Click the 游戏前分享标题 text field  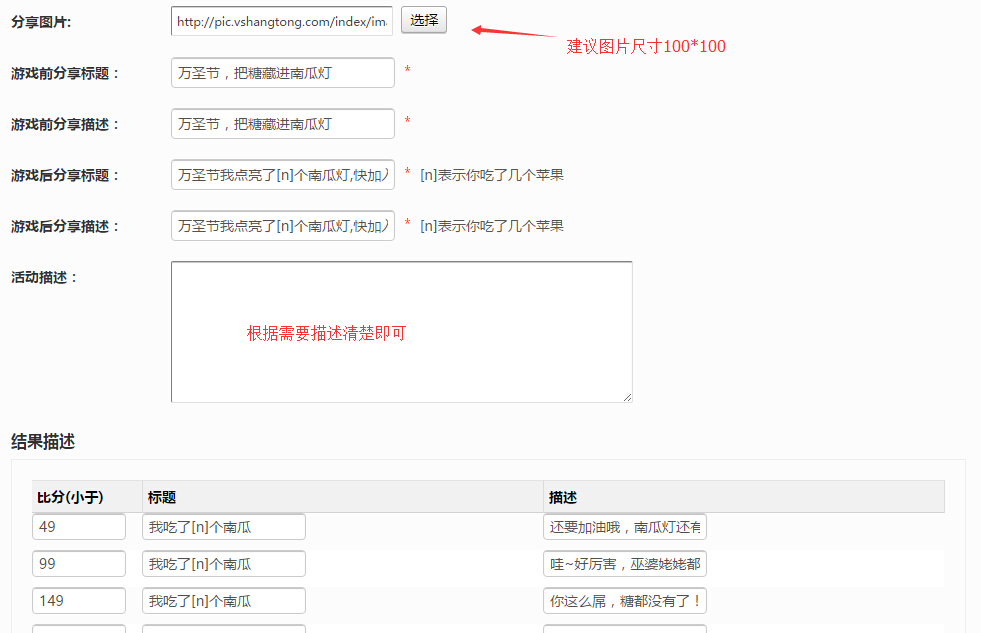282,73
